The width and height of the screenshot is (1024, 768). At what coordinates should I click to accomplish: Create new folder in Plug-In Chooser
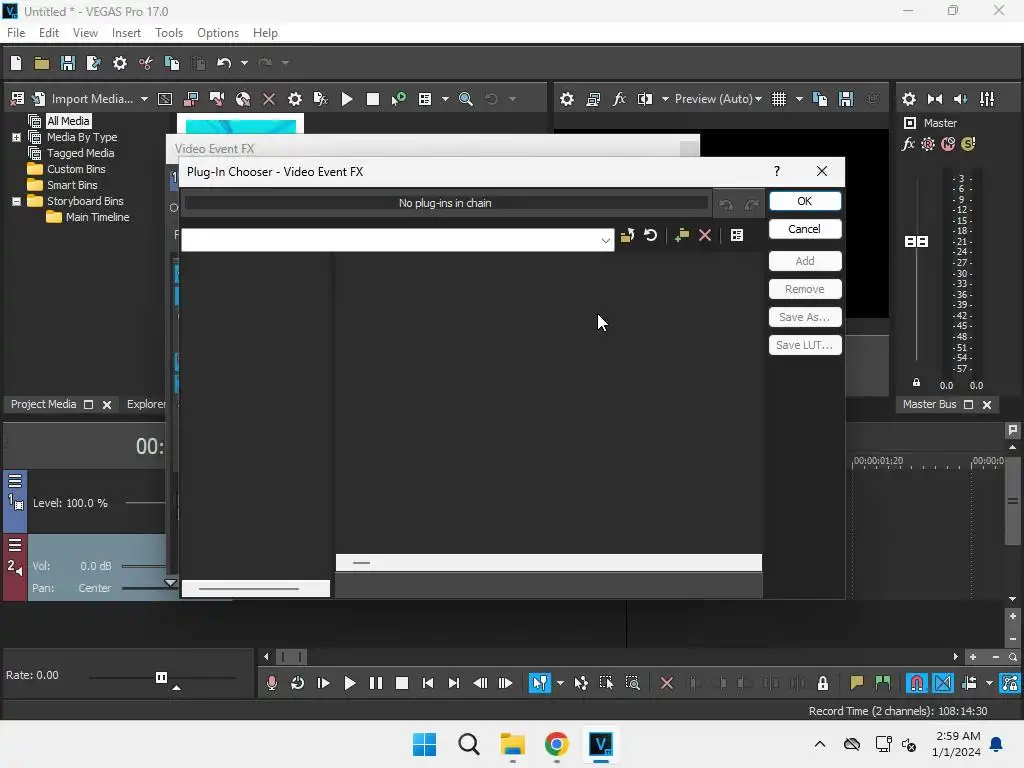tap(682, 235)
